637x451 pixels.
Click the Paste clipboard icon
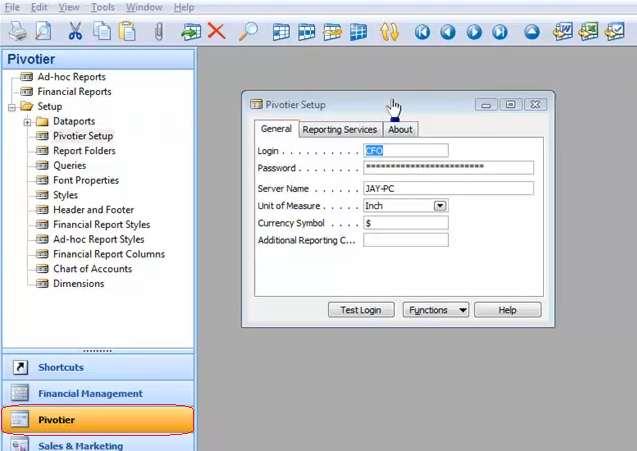(x=127, y=31)
